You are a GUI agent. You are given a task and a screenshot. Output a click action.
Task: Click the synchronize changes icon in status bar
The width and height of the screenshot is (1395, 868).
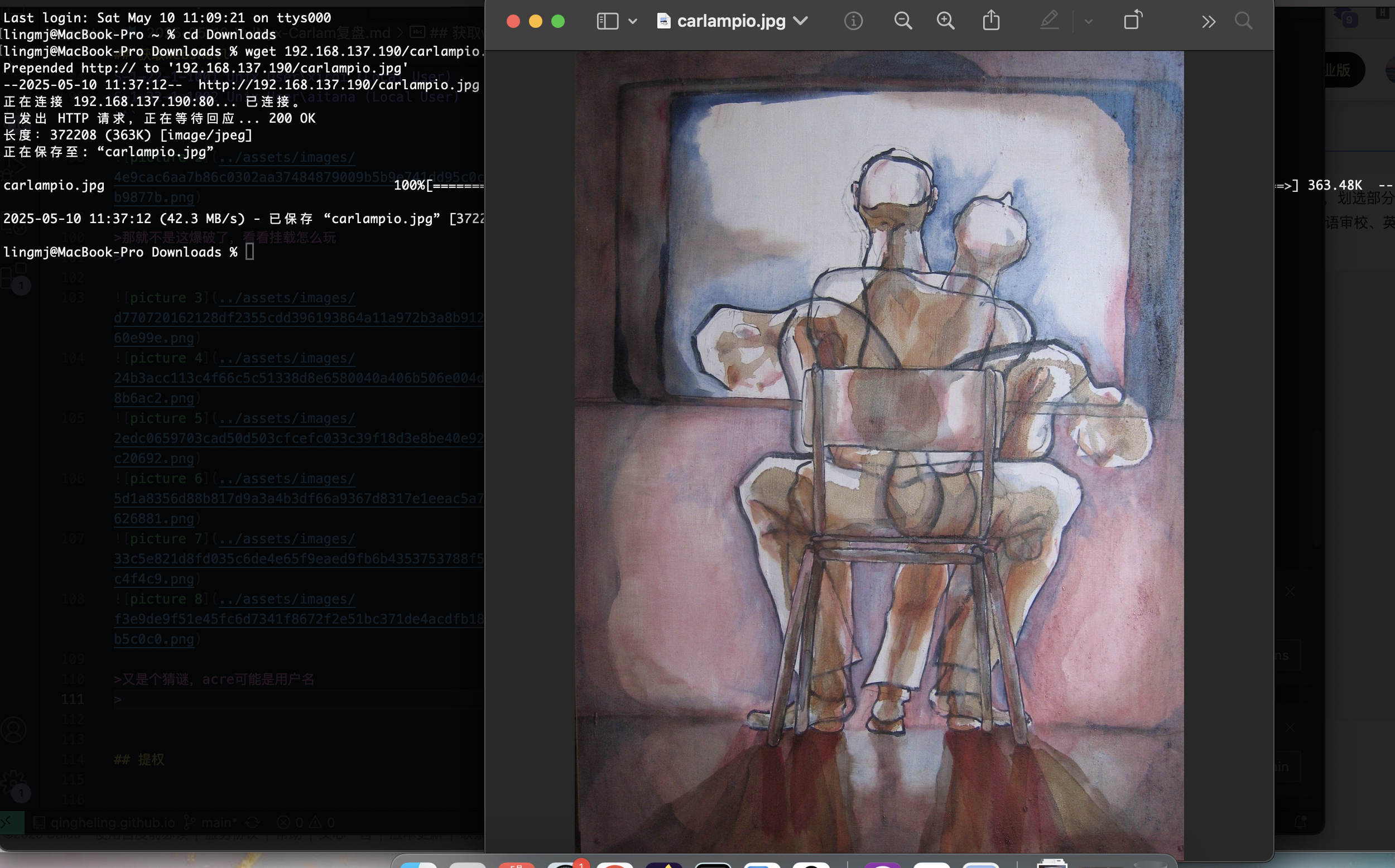pyautogui.click(x=253, y=822)
